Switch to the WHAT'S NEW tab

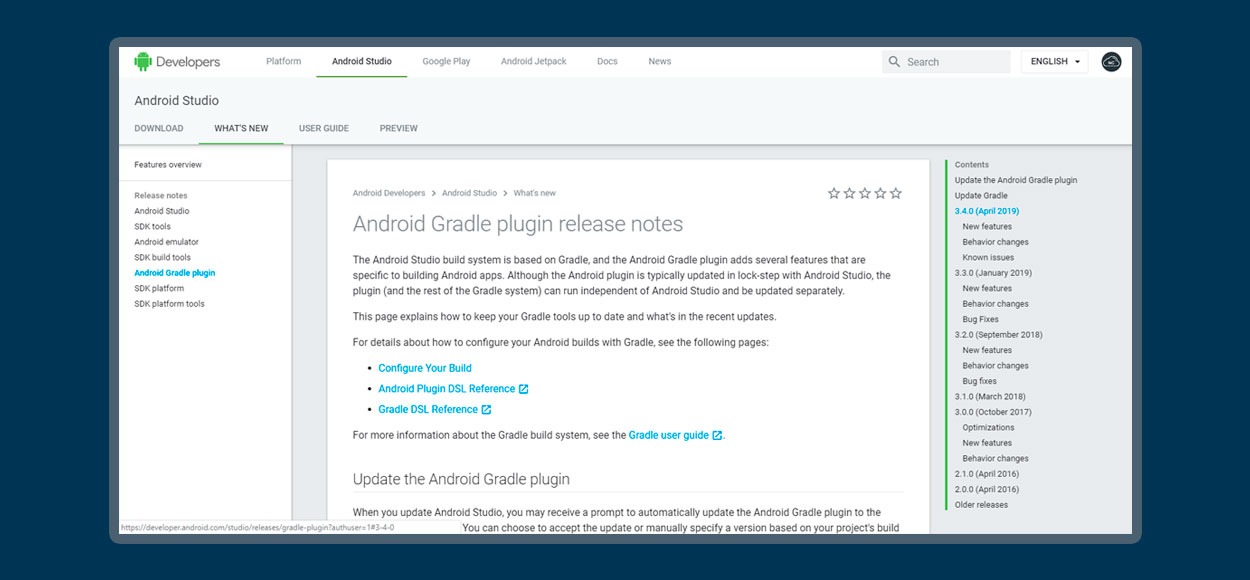click(x=241, y=129)
